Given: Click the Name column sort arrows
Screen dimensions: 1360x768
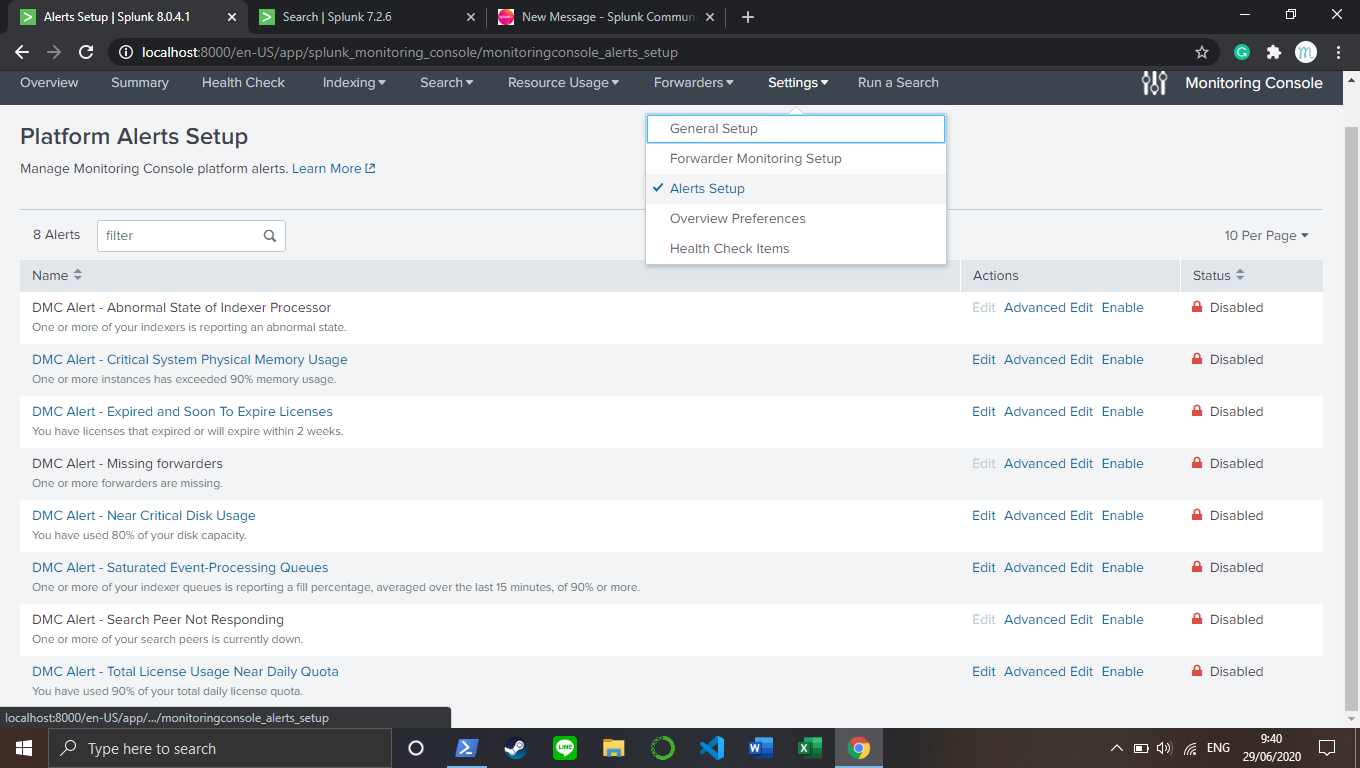Looking at the screenshot, I should tap(78, 275).
